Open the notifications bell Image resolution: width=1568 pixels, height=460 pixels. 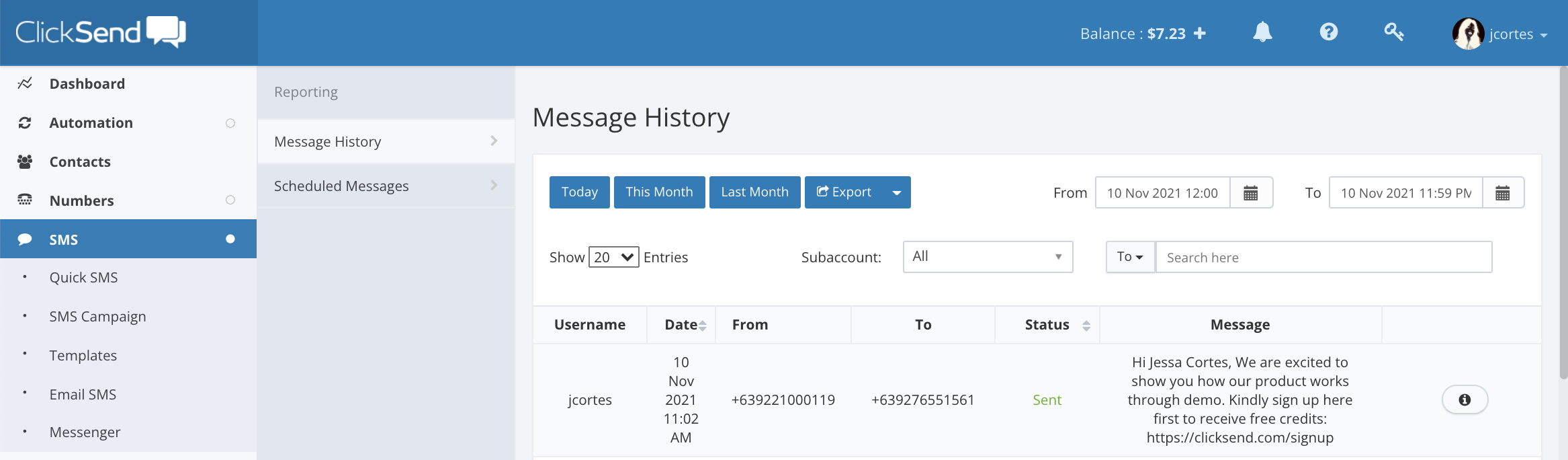coord(1262,32)
